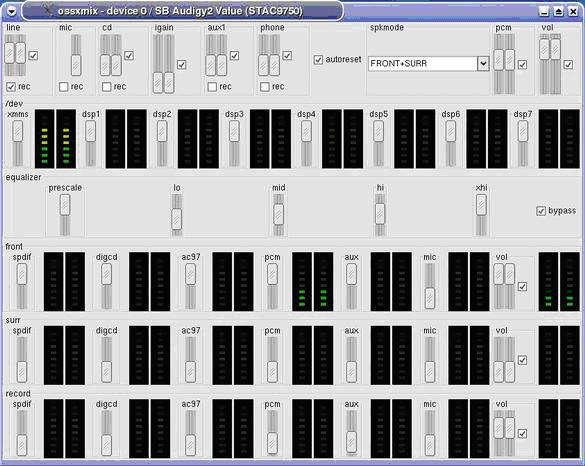This screenshot has height=466, width=585.
Task: Click the equalizer xhi slider handle
Action: point(481,205)
